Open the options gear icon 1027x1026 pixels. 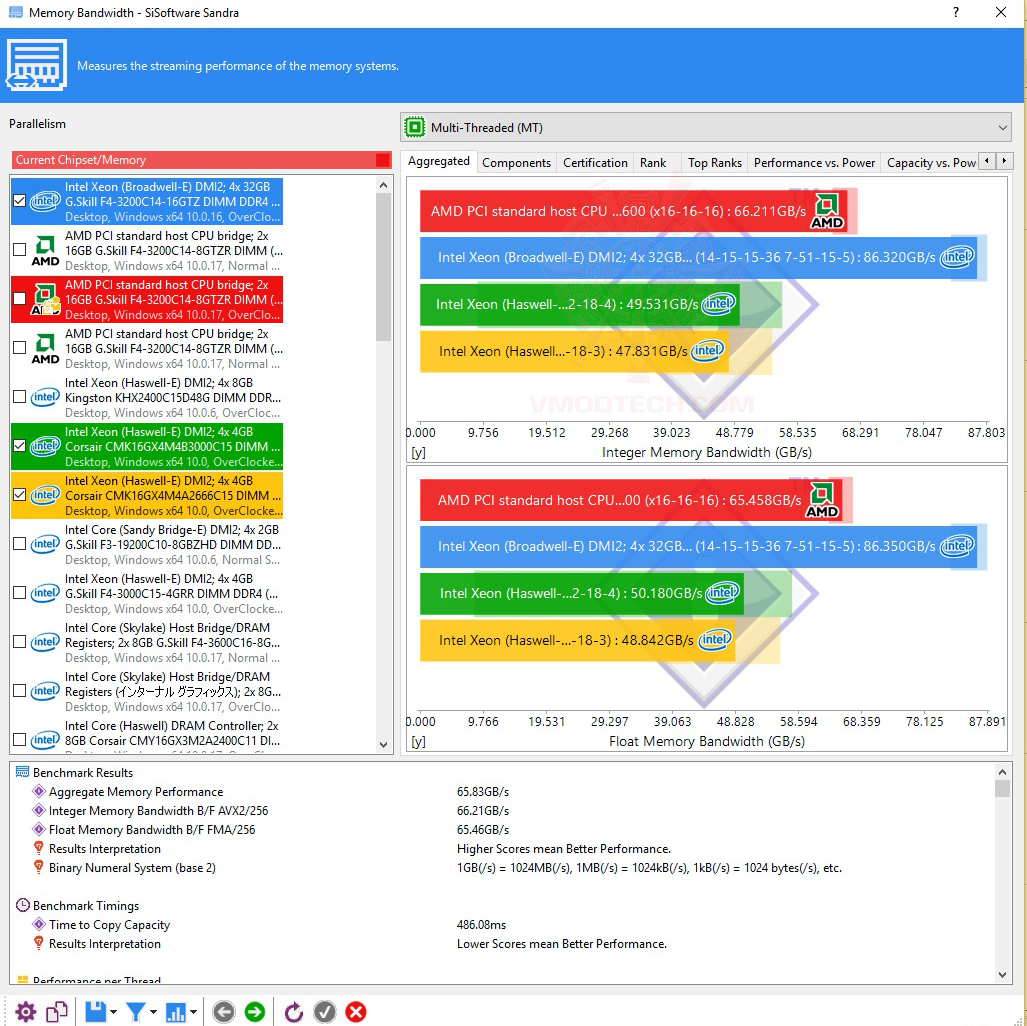(26, 1012)
